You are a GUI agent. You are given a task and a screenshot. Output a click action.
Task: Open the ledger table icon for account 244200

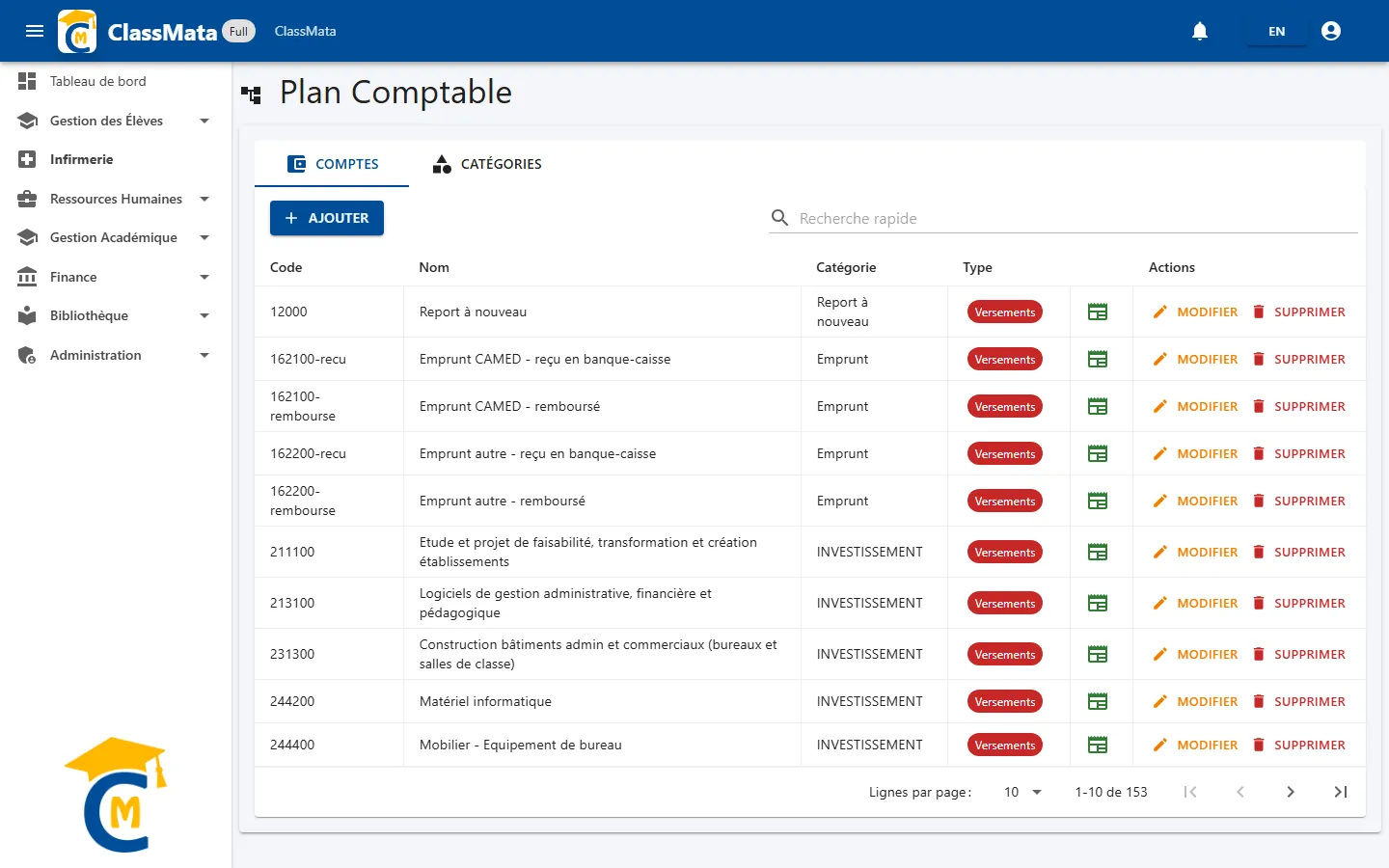[1098, 701]
